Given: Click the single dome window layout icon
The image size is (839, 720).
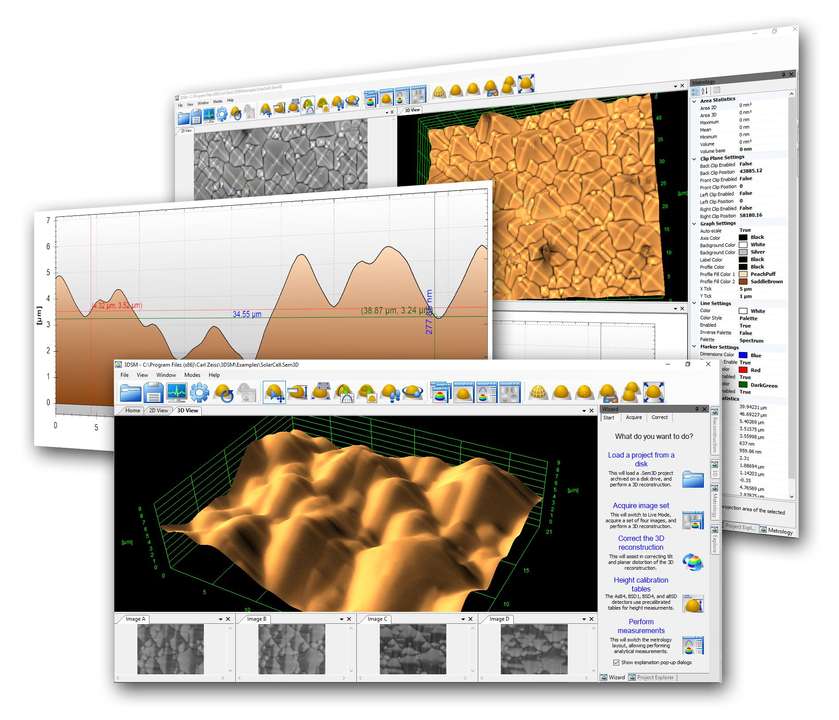Looking at the screenshot, I should pos(463,393).
